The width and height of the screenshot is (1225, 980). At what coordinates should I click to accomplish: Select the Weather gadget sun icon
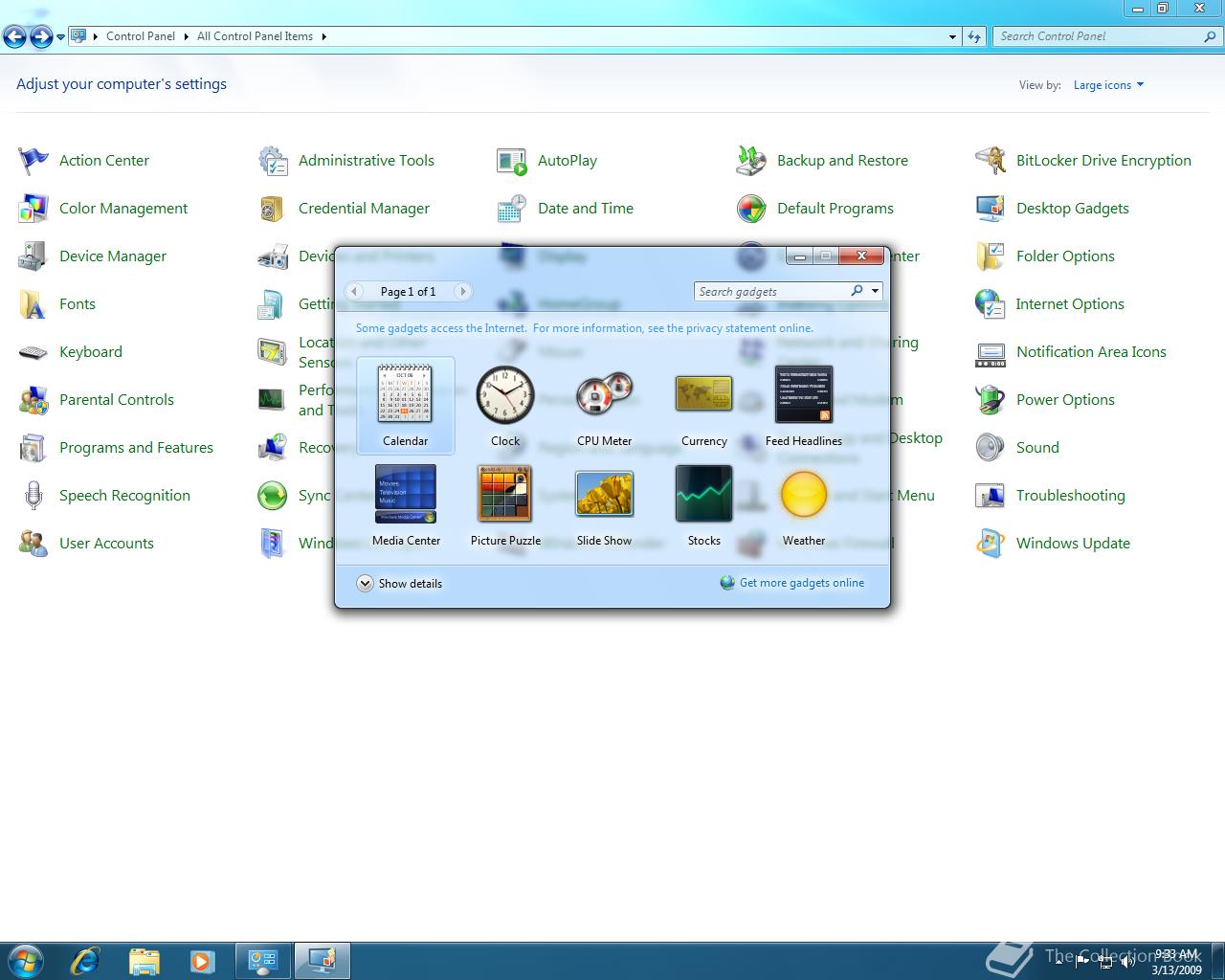tap(804, 495)
